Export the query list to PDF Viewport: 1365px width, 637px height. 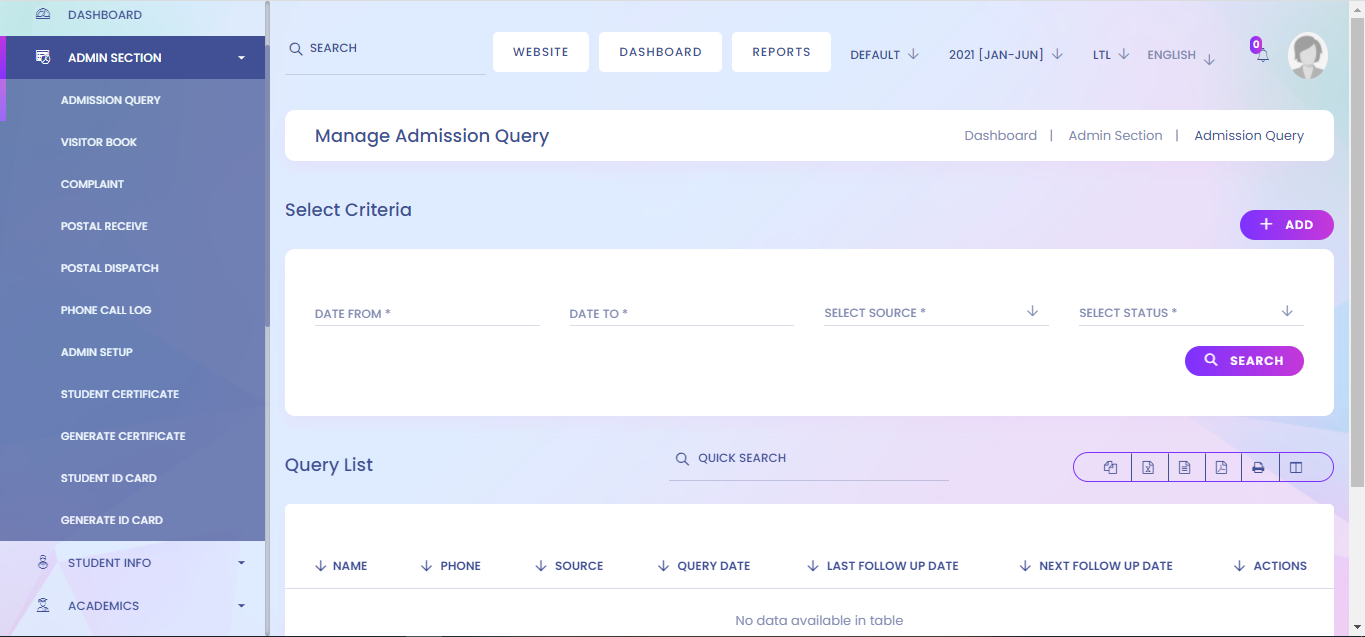(1222, 466)
